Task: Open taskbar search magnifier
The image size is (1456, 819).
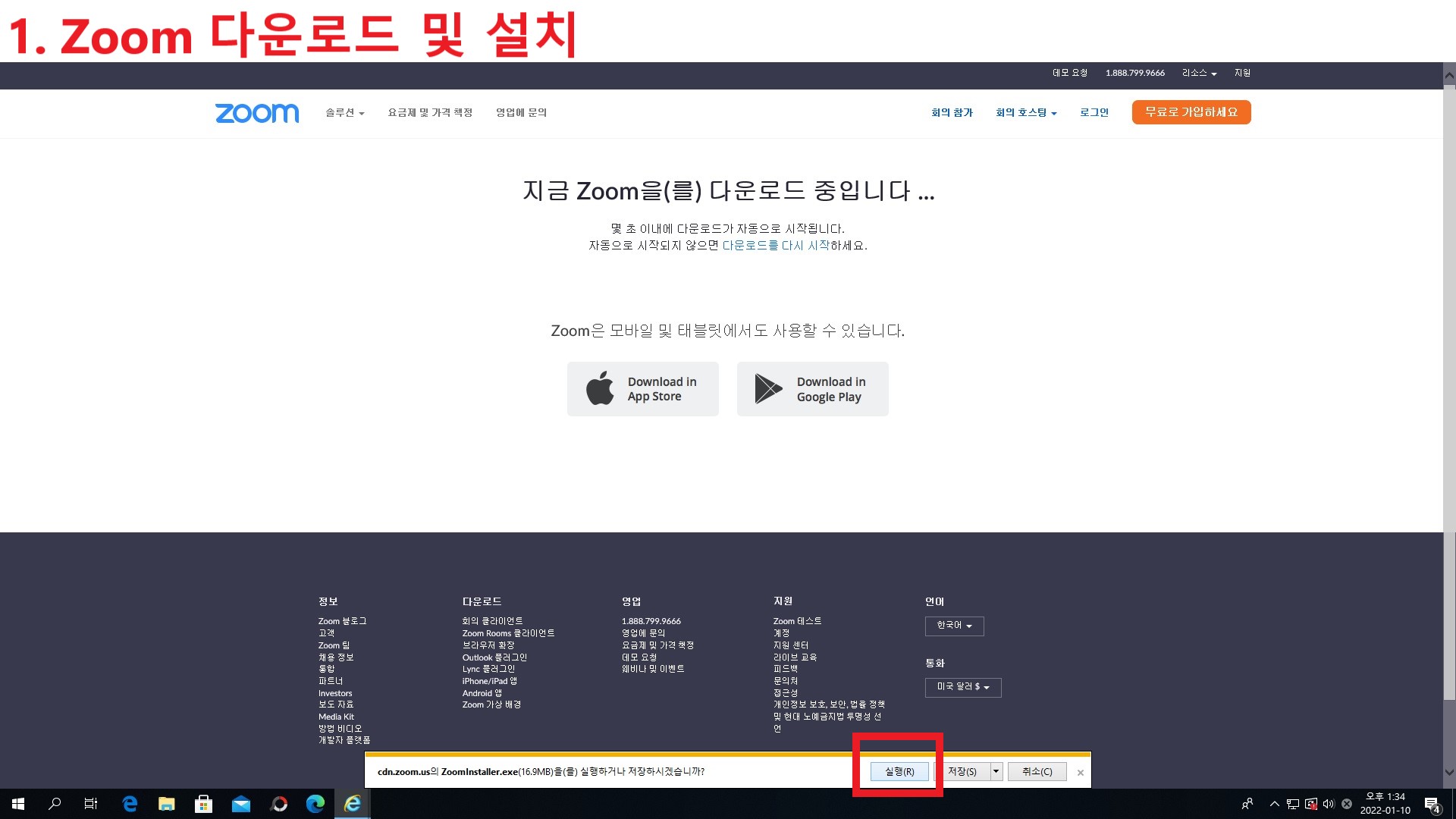Action: (x=55, y=804)
